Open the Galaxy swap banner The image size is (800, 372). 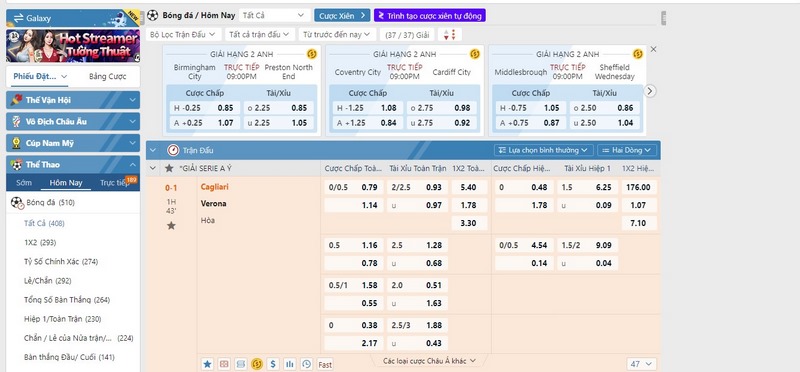click(73, 18)
